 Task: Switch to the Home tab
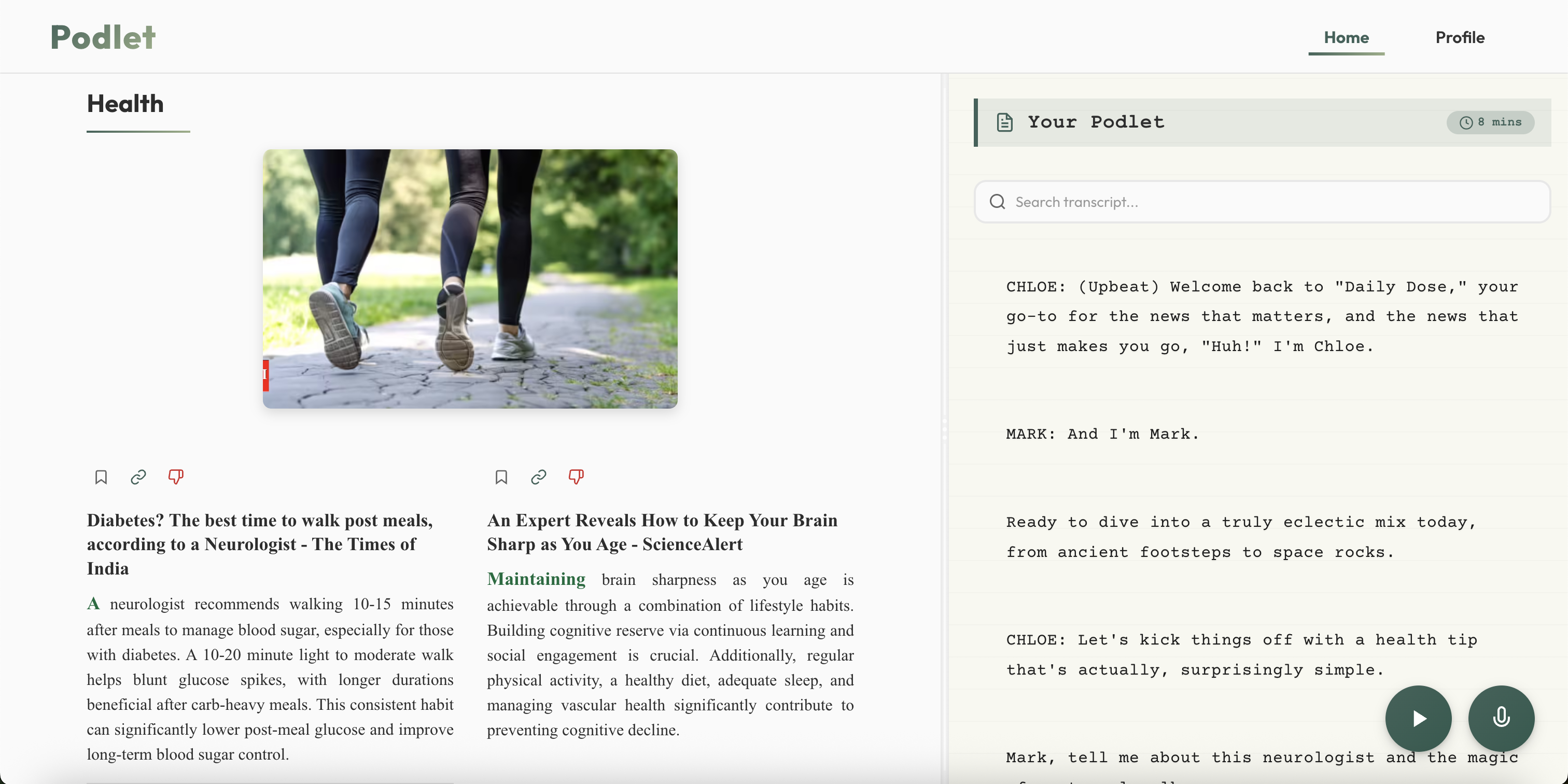tap(1346, 38)
